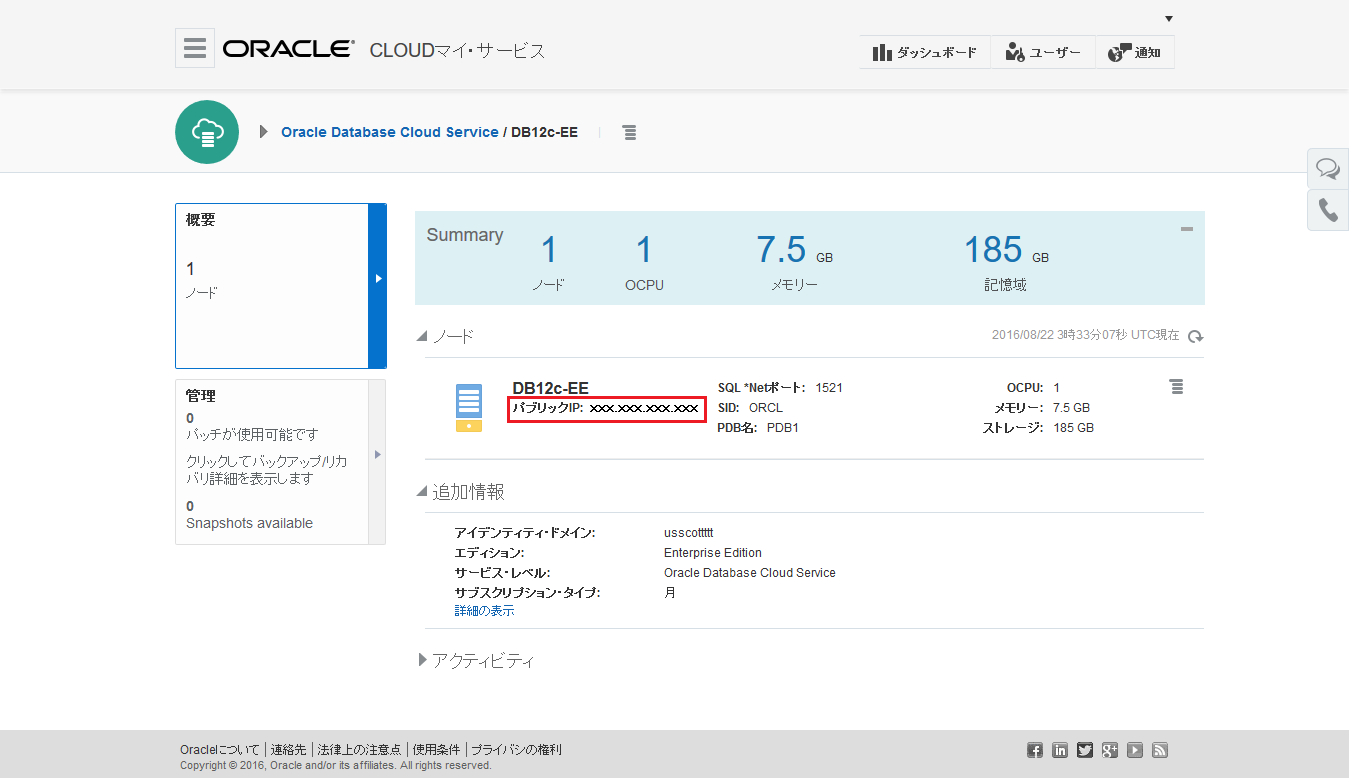Click the DB12c-EE node server icon

click(469, 407)
